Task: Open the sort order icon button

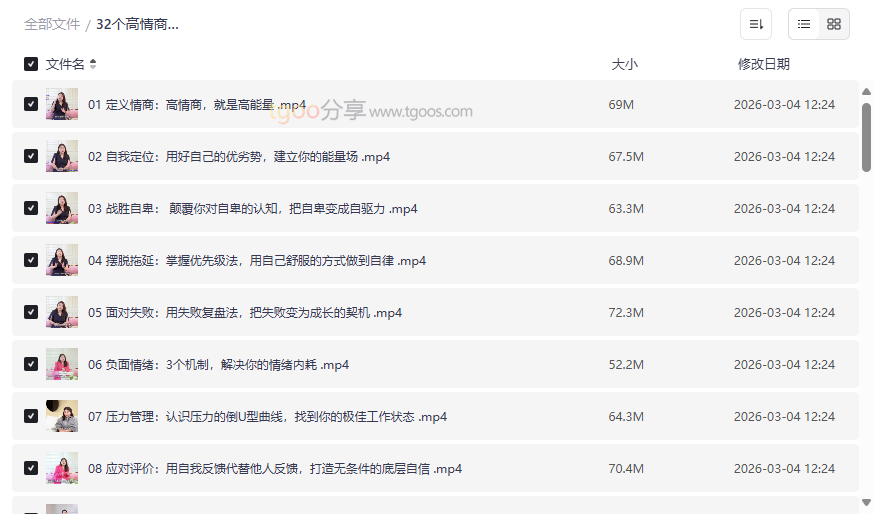Action: pyautogui.click(x=756, y=24)
